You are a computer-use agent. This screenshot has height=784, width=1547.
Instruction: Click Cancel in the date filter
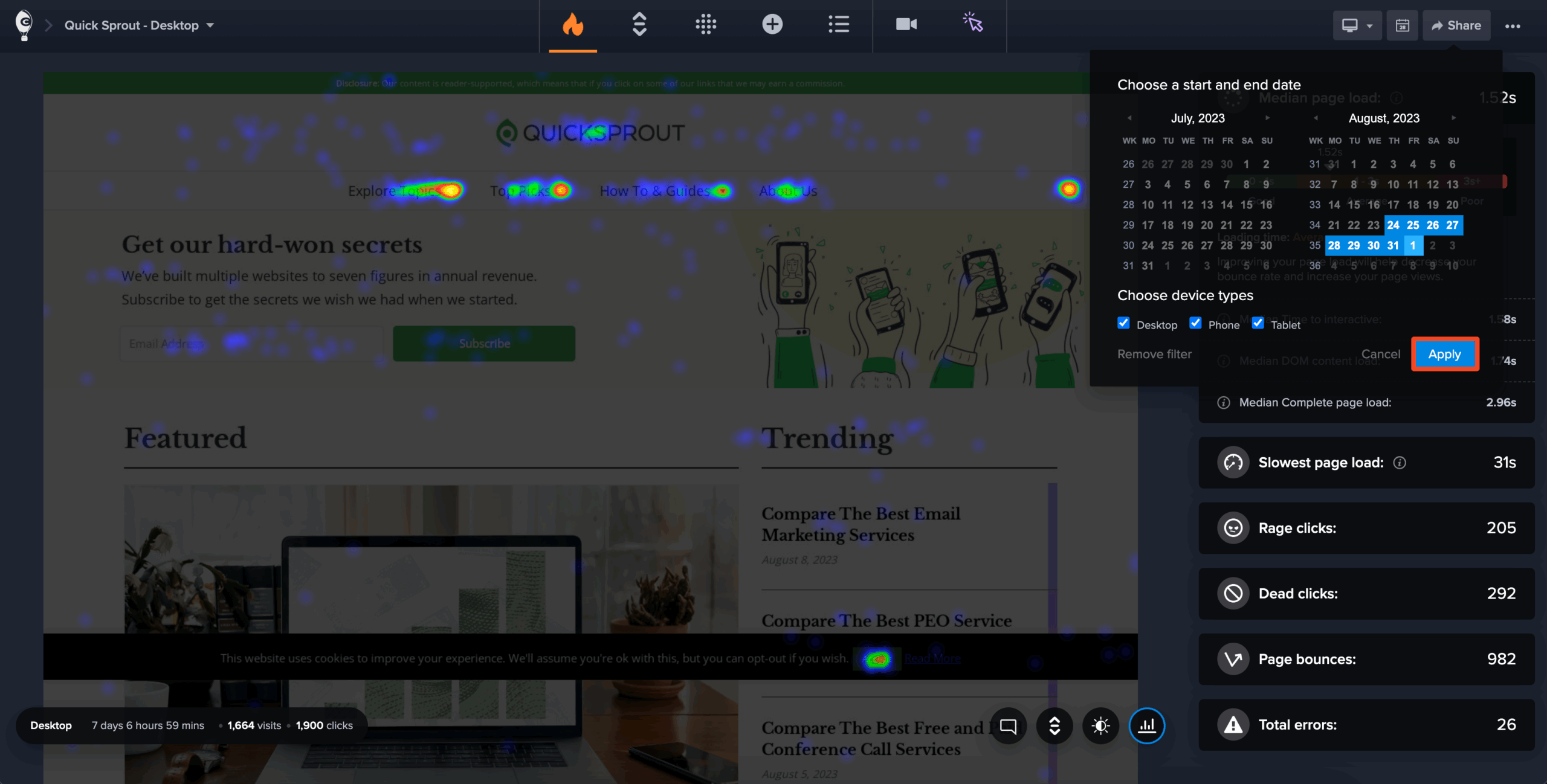pos(1381,355)
